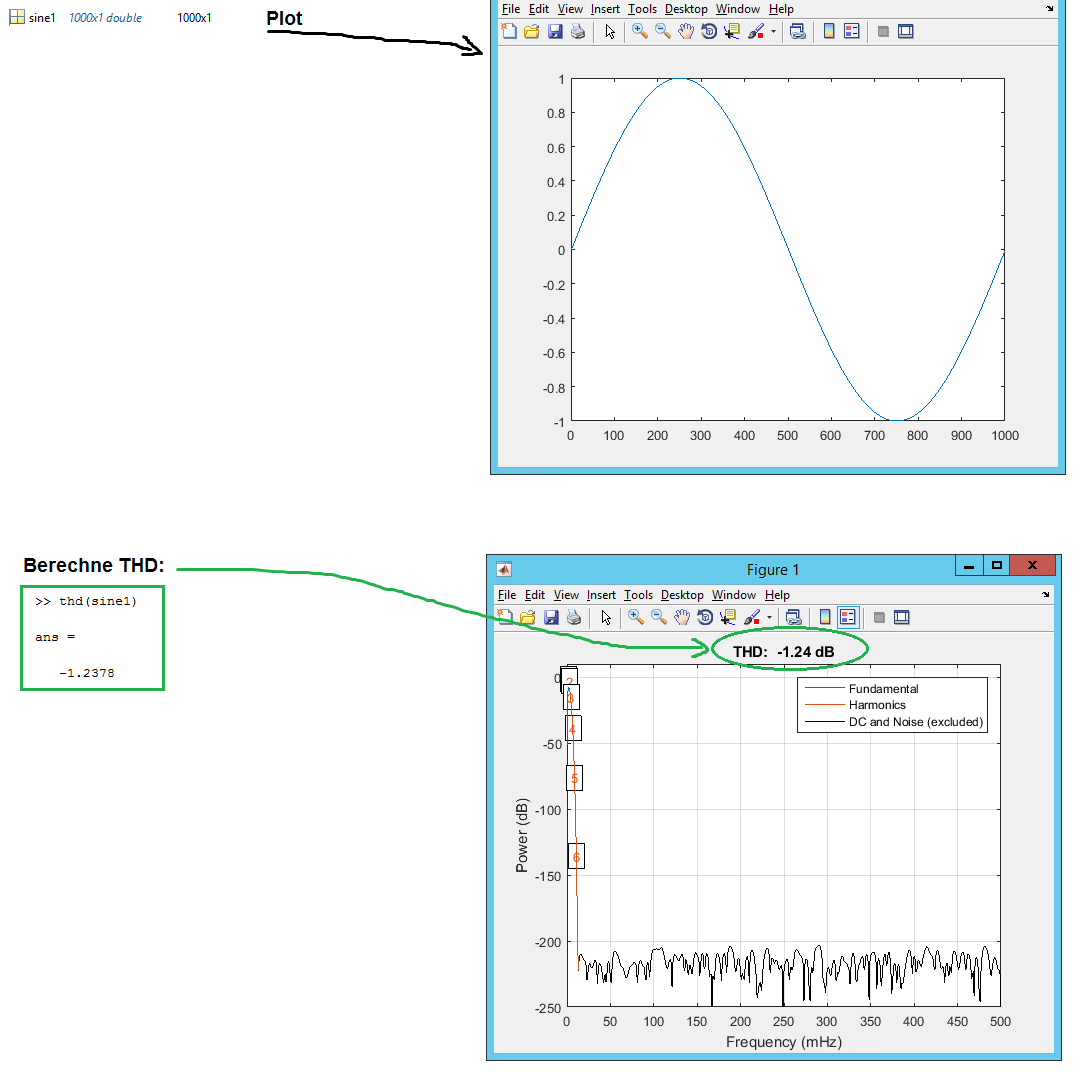Expand brush dropdown arrow in the top figure toolbar
The image size is (1090, 1072).
point(773,32)
